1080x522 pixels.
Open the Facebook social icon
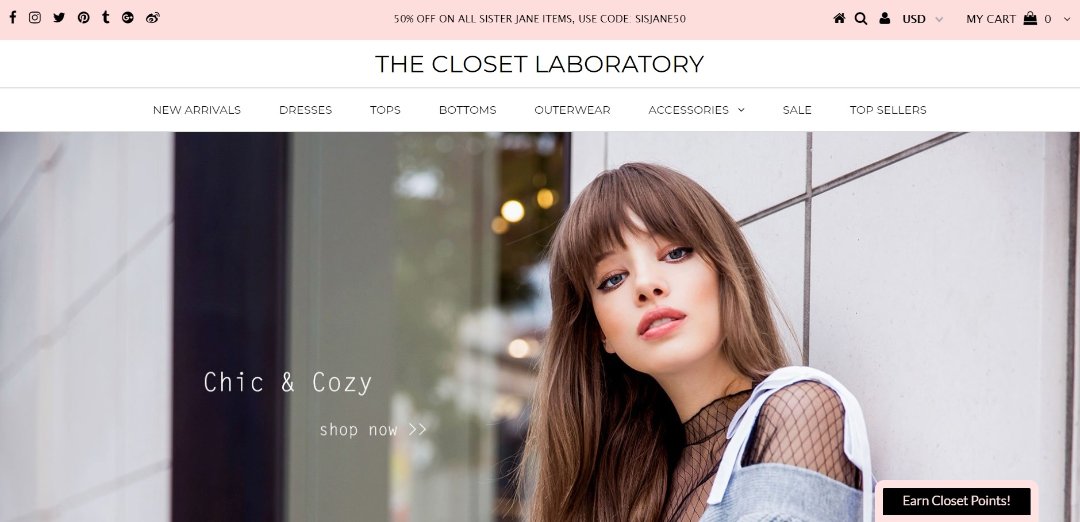point(12,18)
